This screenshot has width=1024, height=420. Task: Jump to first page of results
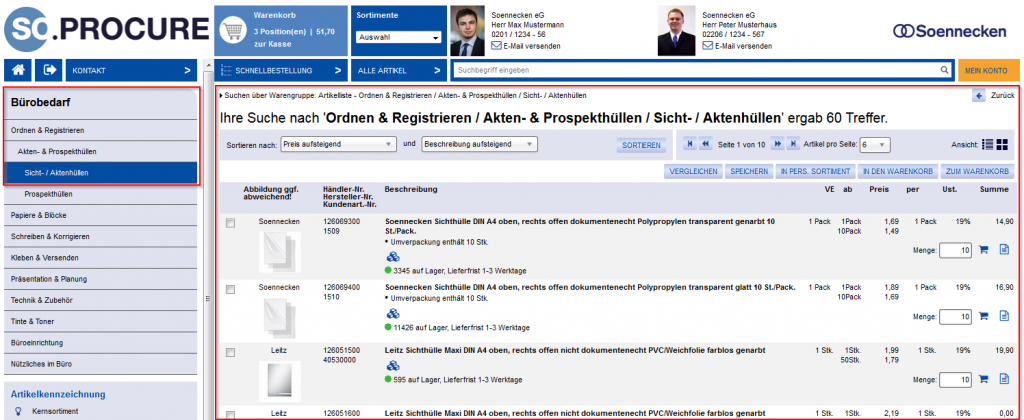690,143
